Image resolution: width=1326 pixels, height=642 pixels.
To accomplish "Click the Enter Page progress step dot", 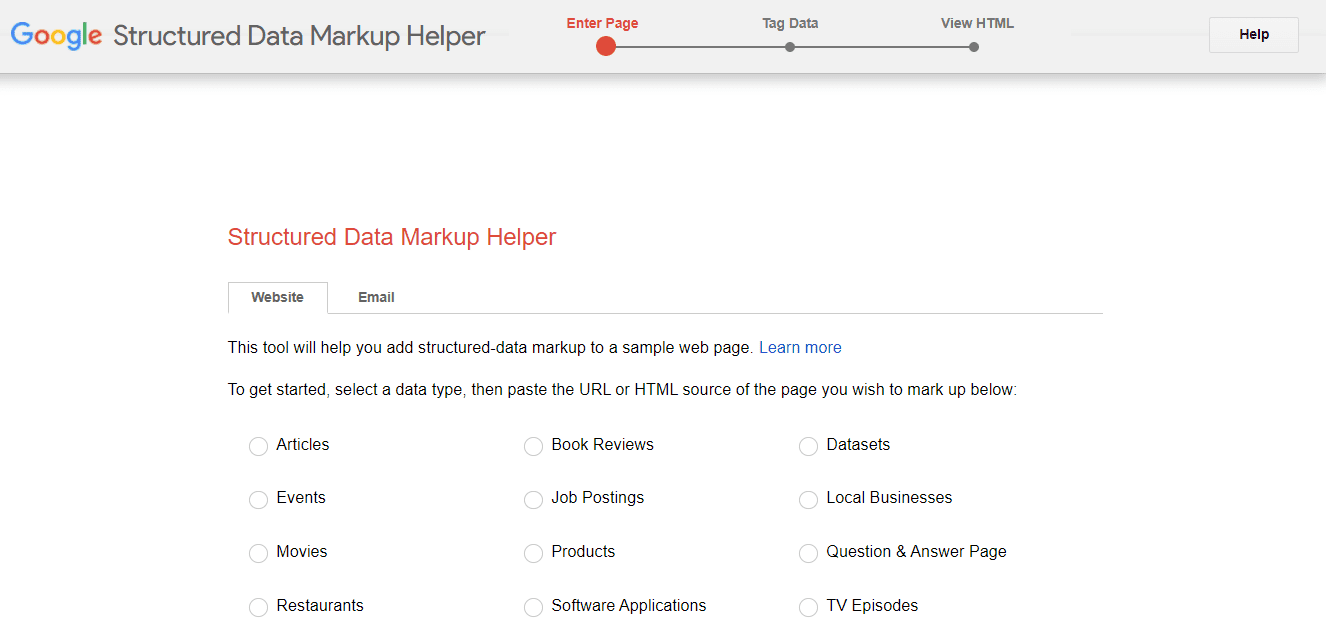I will 605,46.
